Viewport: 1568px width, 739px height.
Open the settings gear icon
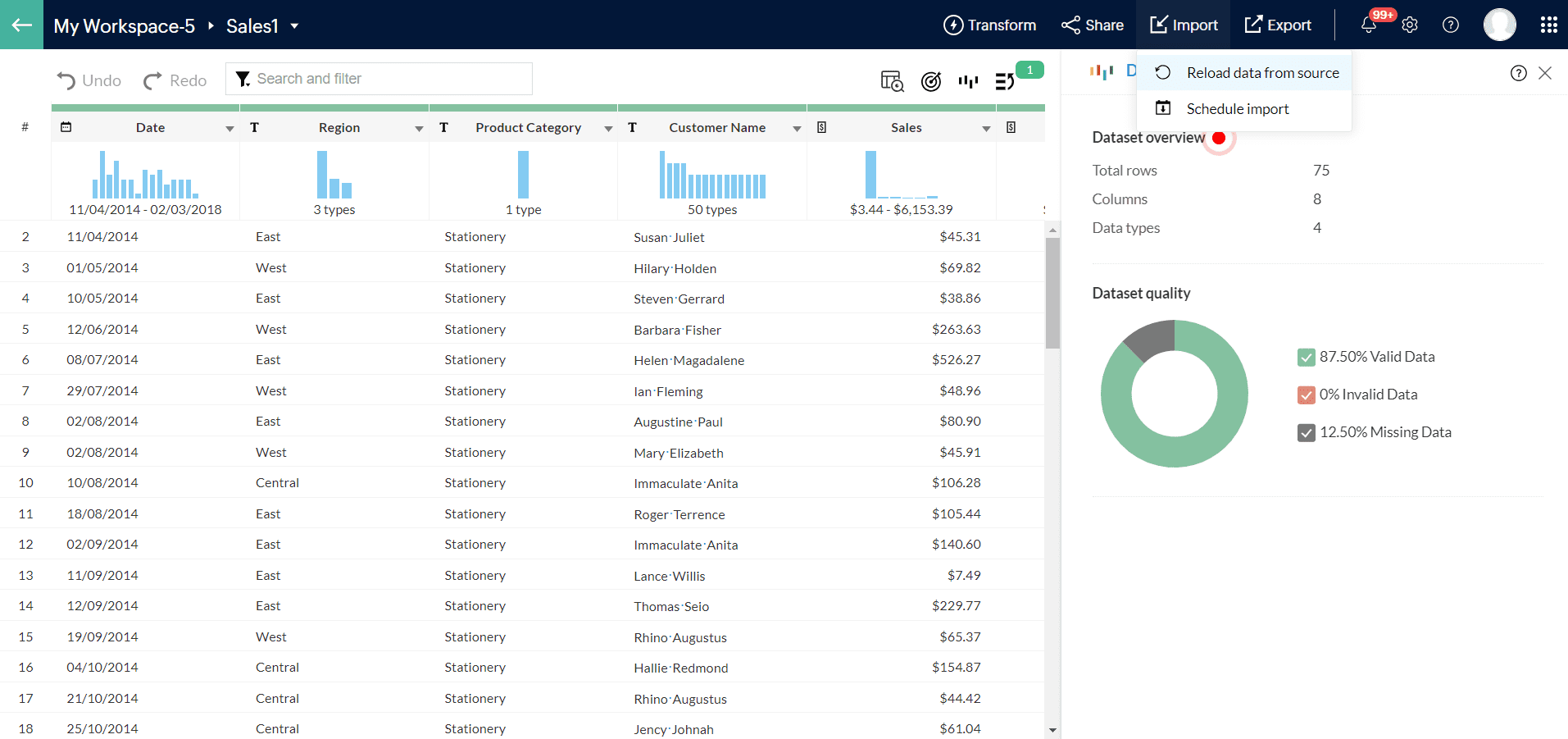tap(1410, 25)
